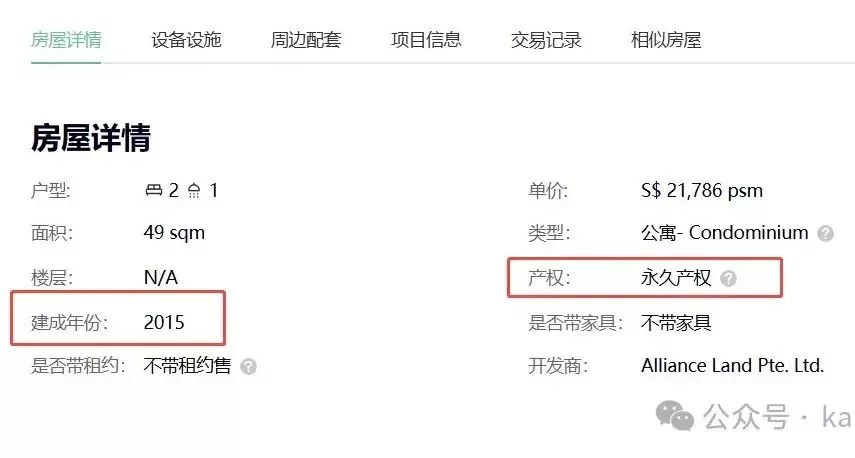Click the S$ 21,786 psm unit price
855x458 pixels.
[702, 190]
